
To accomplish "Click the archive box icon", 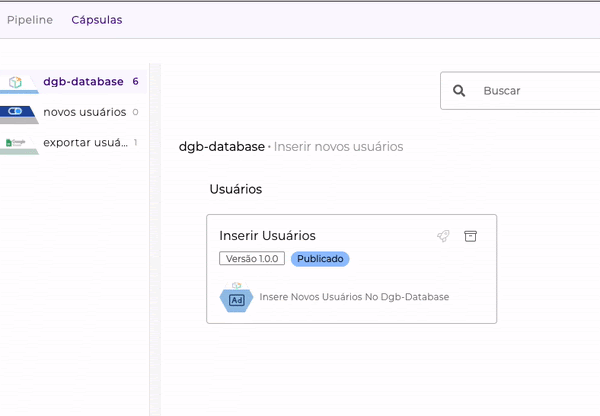I will coord(471,236).
